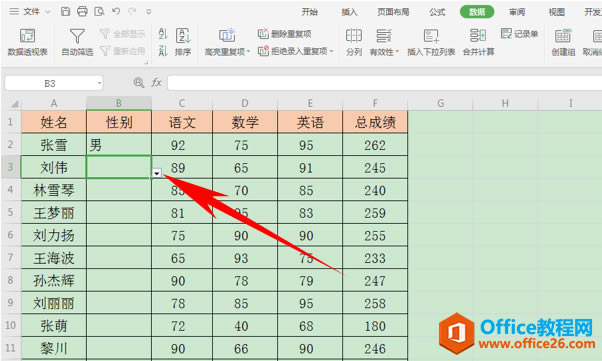
Task: Click in the formula bar input
Action: [x=384, y=83]
